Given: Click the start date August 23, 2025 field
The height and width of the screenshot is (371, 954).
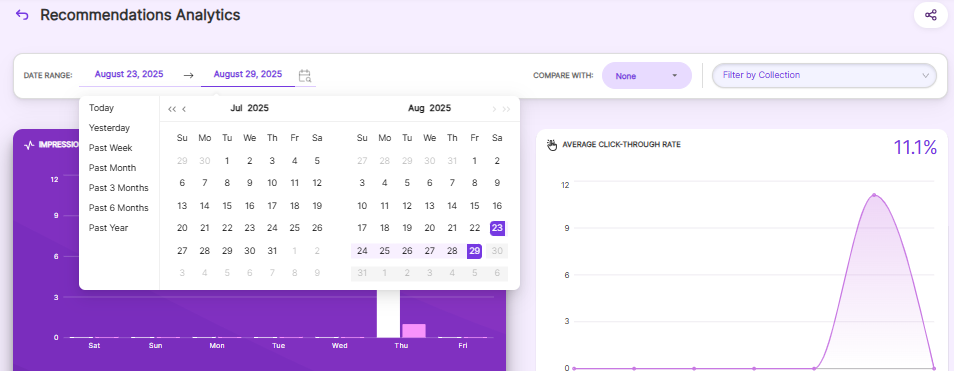Looking at the screenshot, I should (129, 74).
